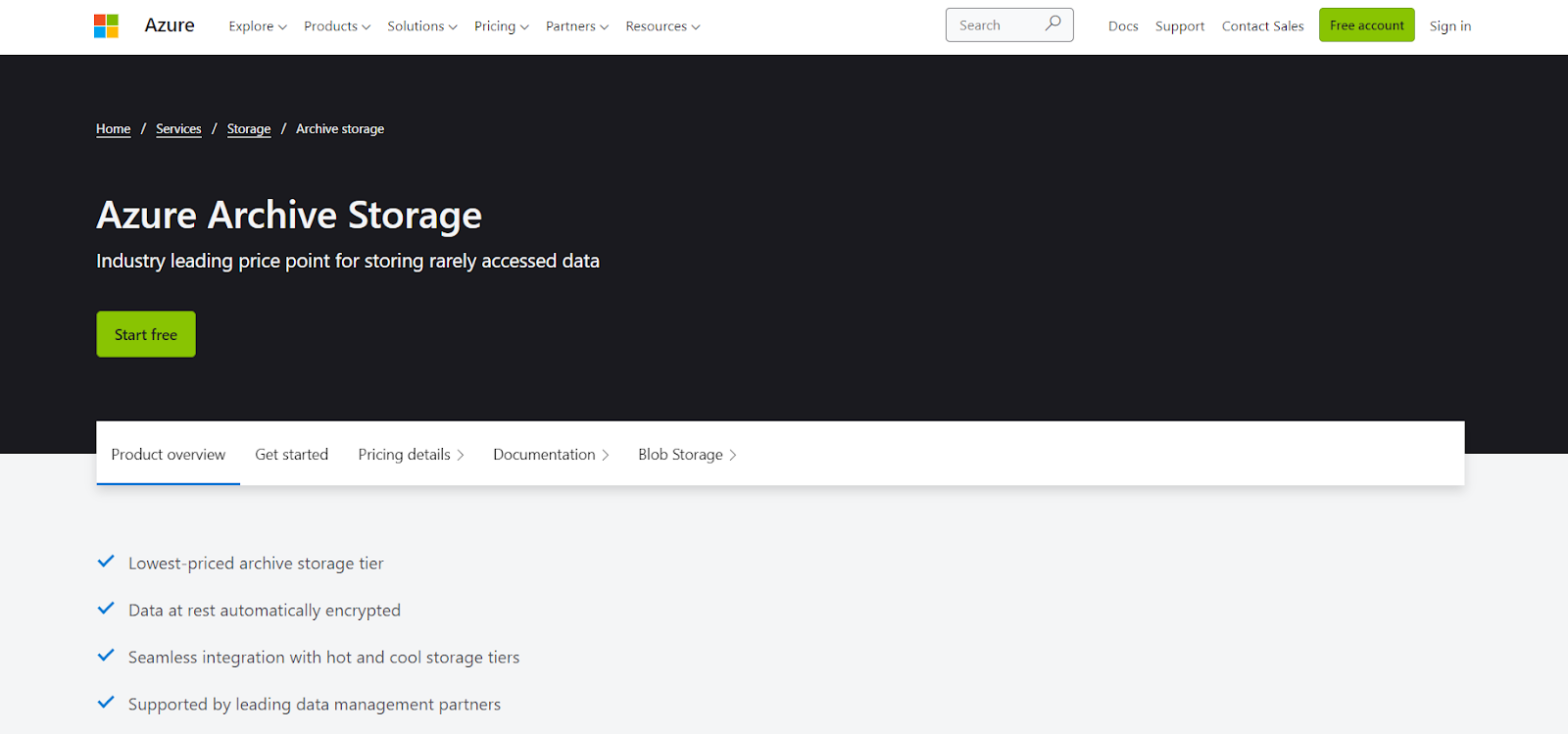Go to Home breadcrumb
1568x734 pixels.
[113, 129]
